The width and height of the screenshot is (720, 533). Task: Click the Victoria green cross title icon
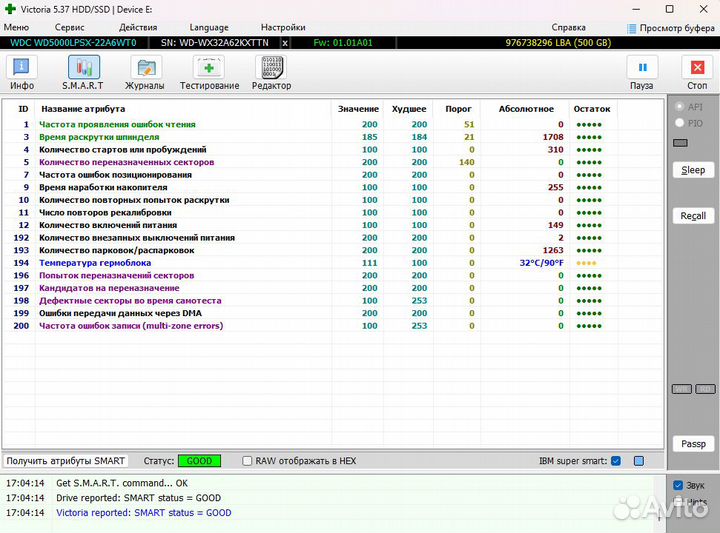coord(10,9)
